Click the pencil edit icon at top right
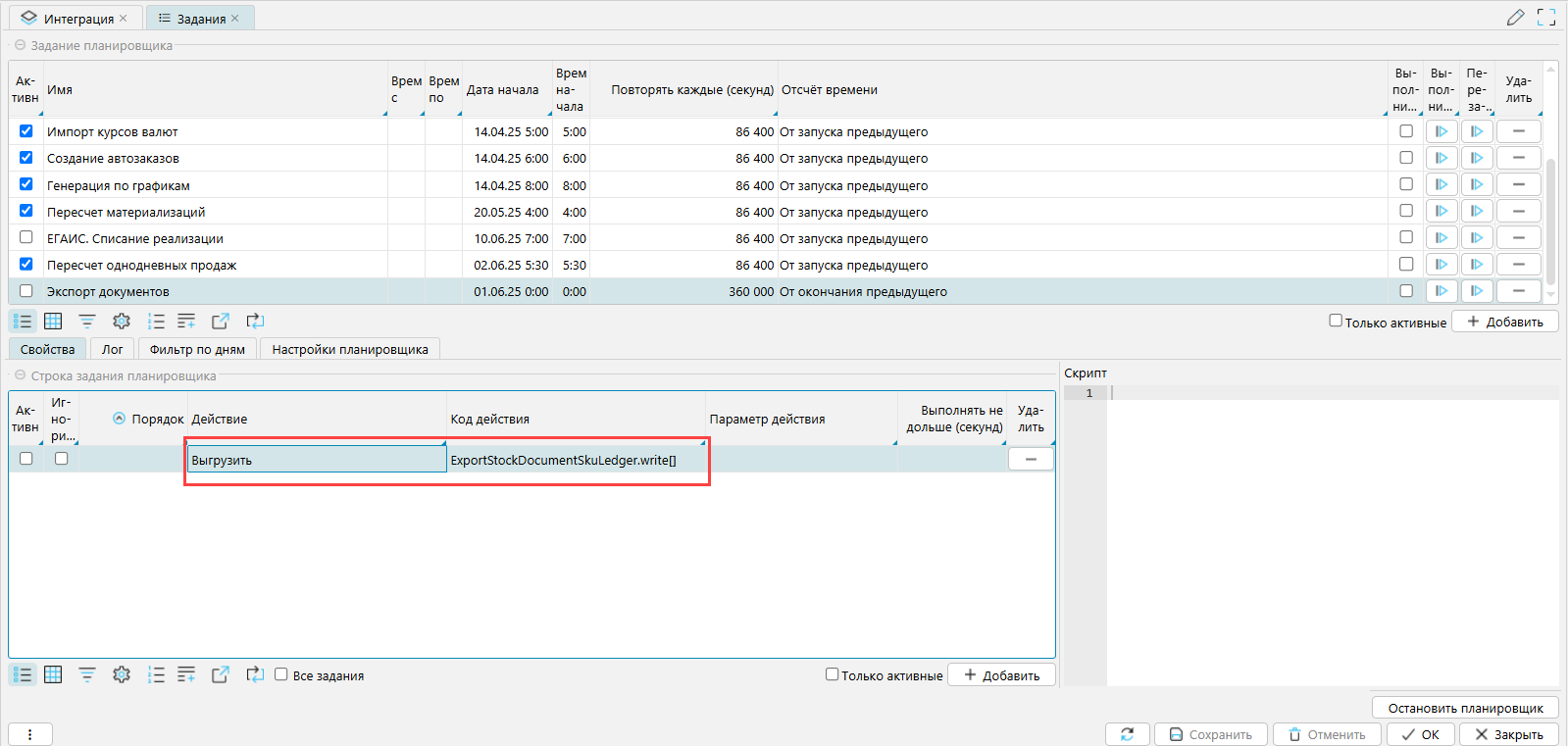Viewport: 1568px width, 746px height. point(1515,18)
